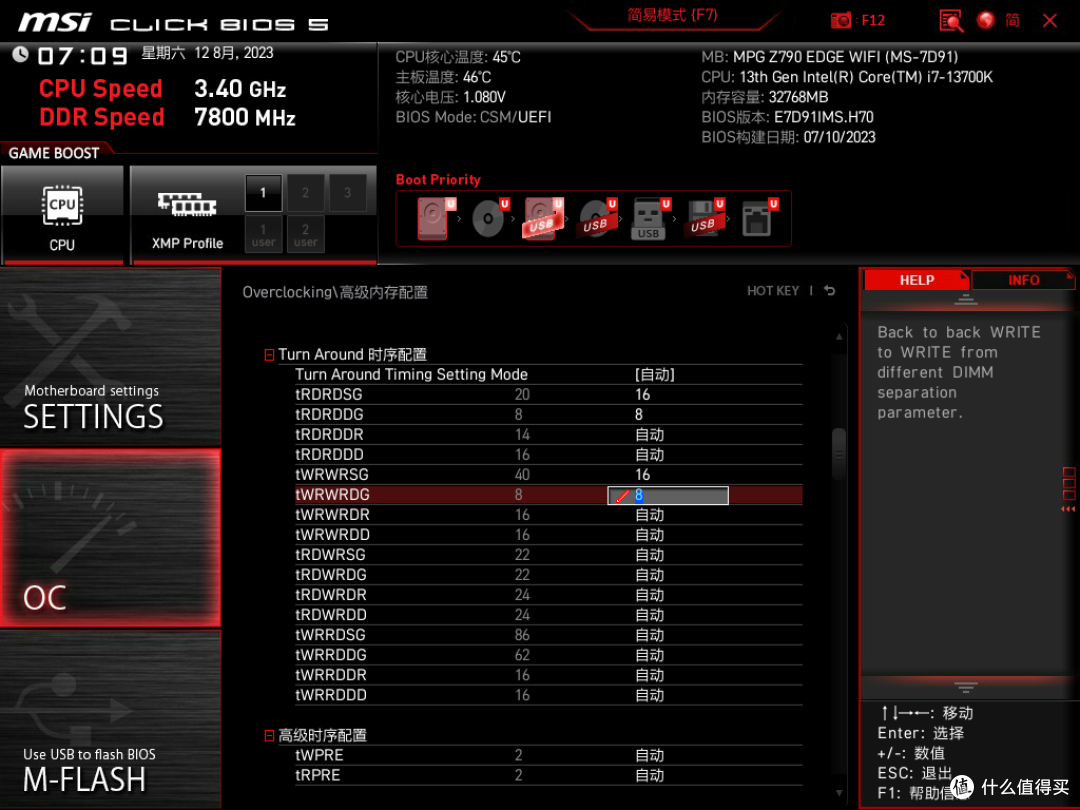The image size is (1080, 810).
Task: Click the red side-panel arrows handle
Action: click(x=1068, y=509)
